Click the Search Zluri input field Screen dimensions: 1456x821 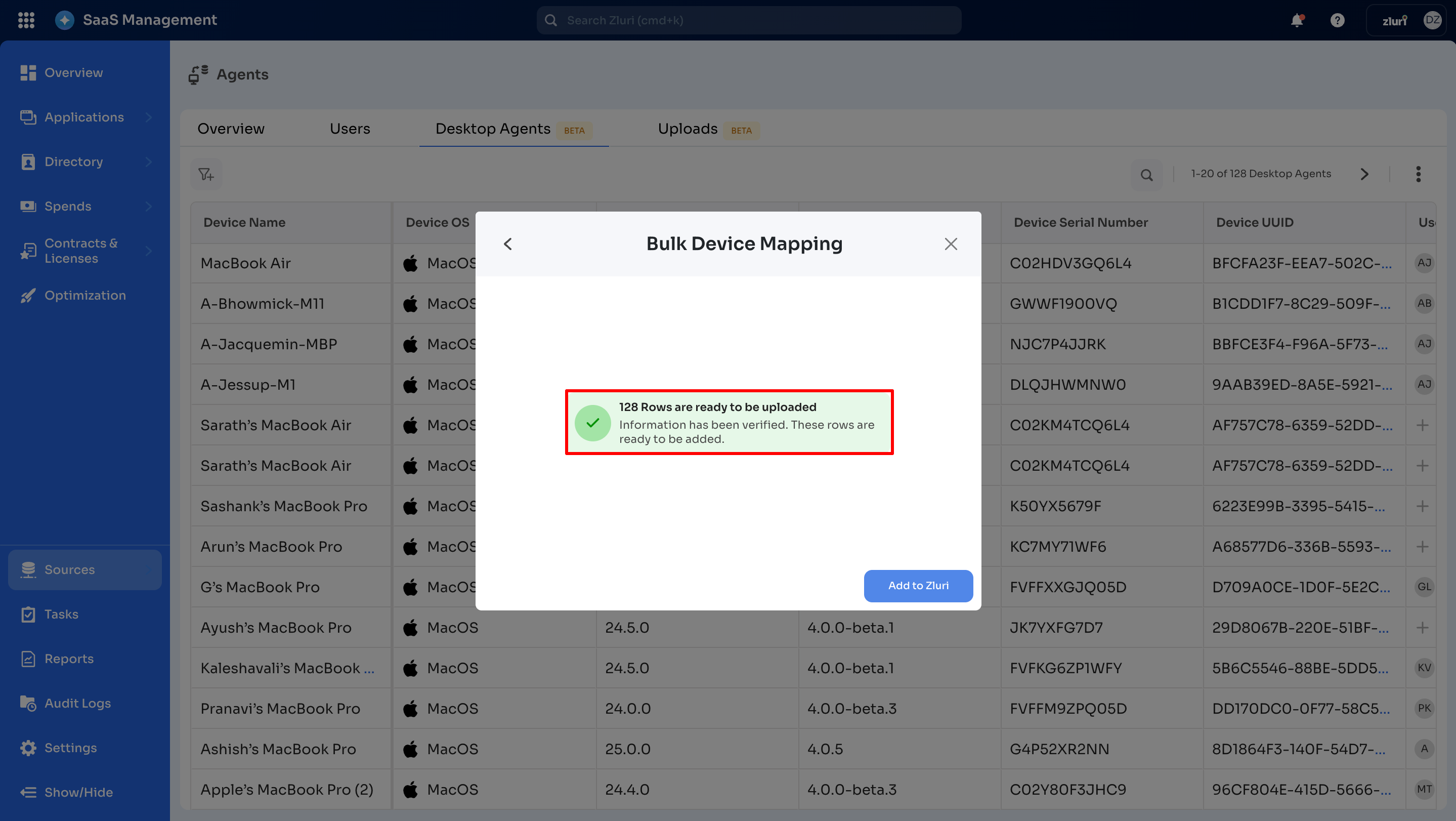(748, 20)
